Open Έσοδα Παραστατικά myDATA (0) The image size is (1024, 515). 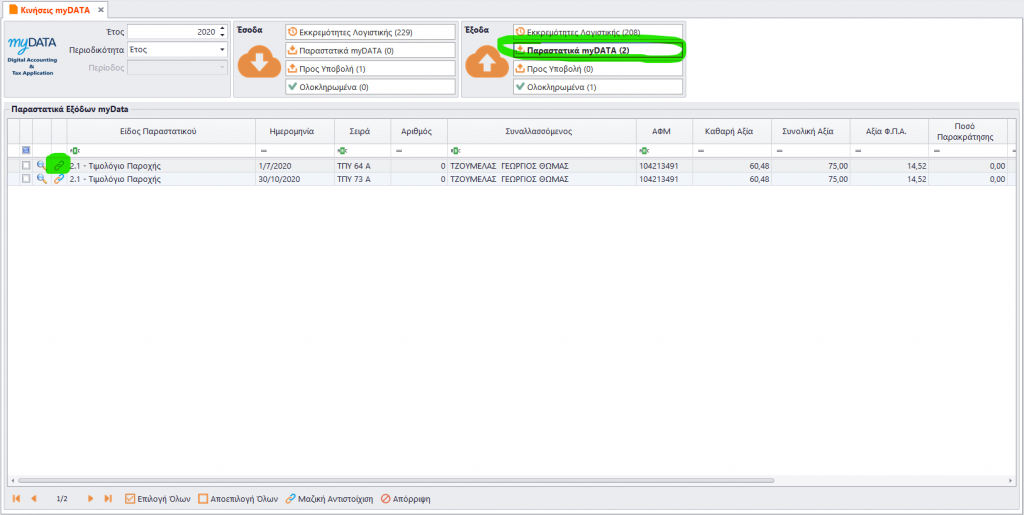point(370,50)
